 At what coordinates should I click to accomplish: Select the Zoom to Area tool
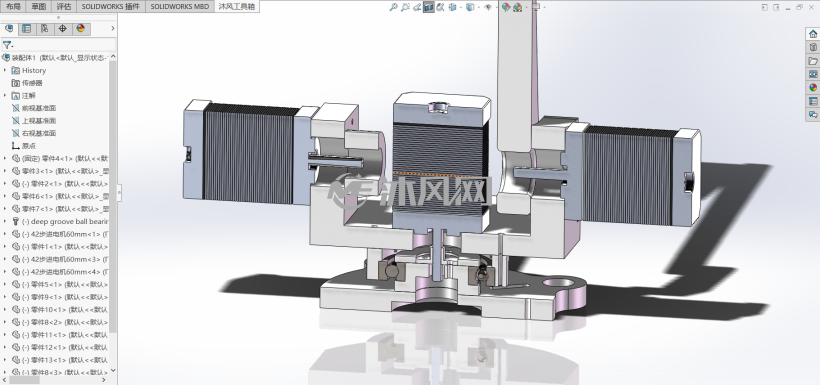pyautogui.click(x=405, y=7)
